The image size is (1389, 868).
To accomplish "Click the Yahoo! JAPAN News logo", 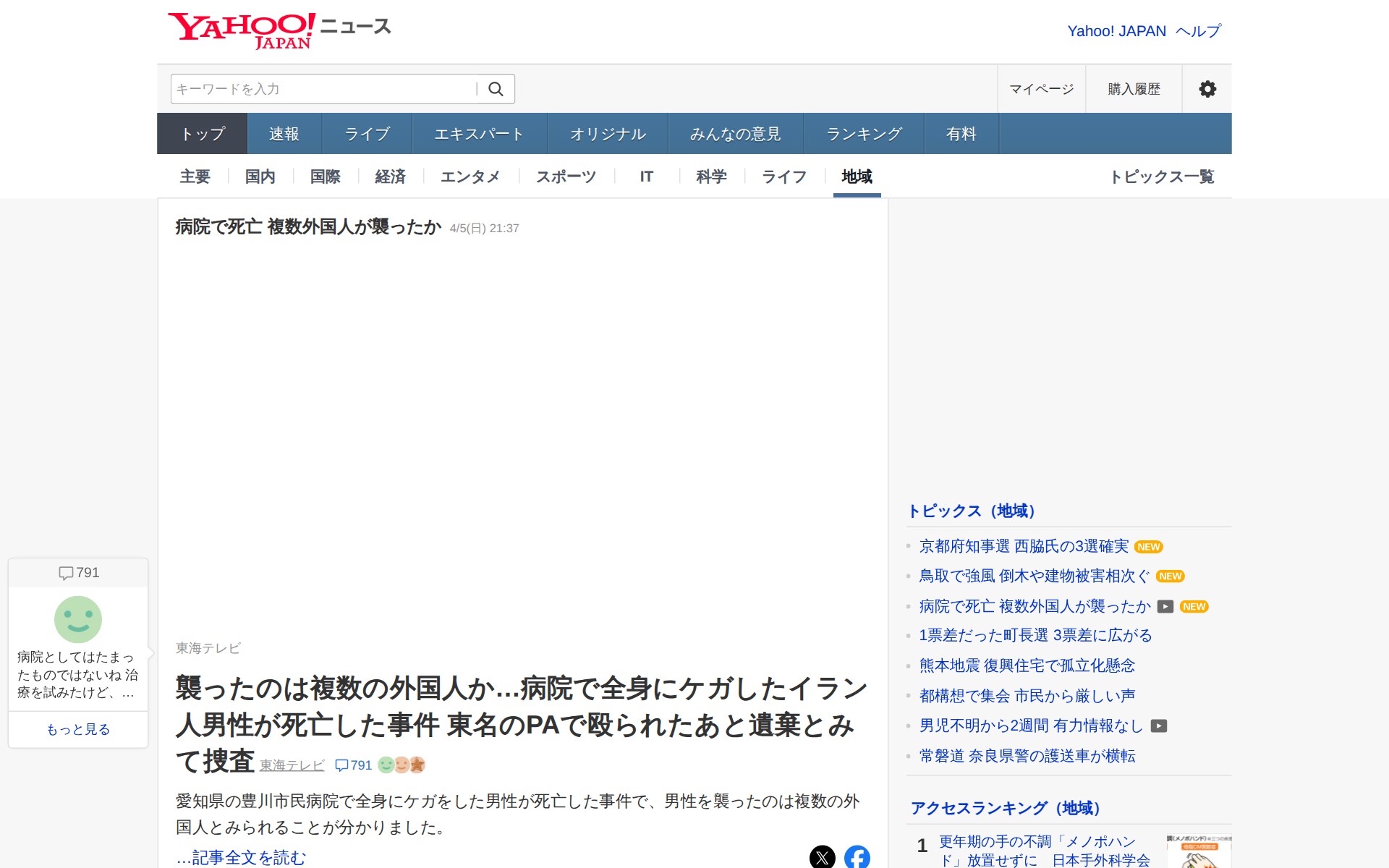I will [x=279, y=30].
